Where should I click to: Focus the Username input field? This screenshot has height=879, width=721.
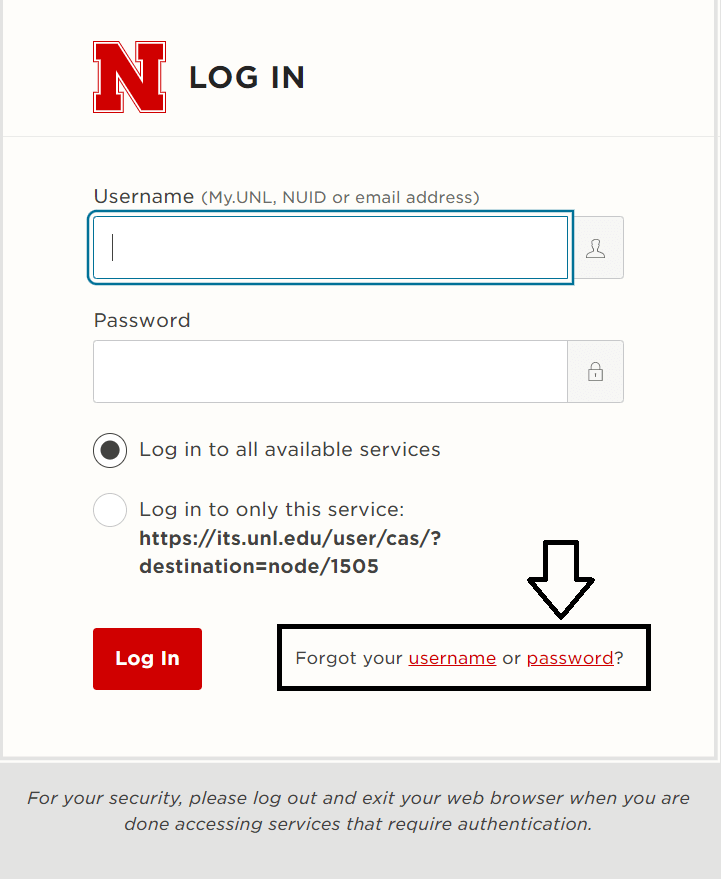[331, 248]
